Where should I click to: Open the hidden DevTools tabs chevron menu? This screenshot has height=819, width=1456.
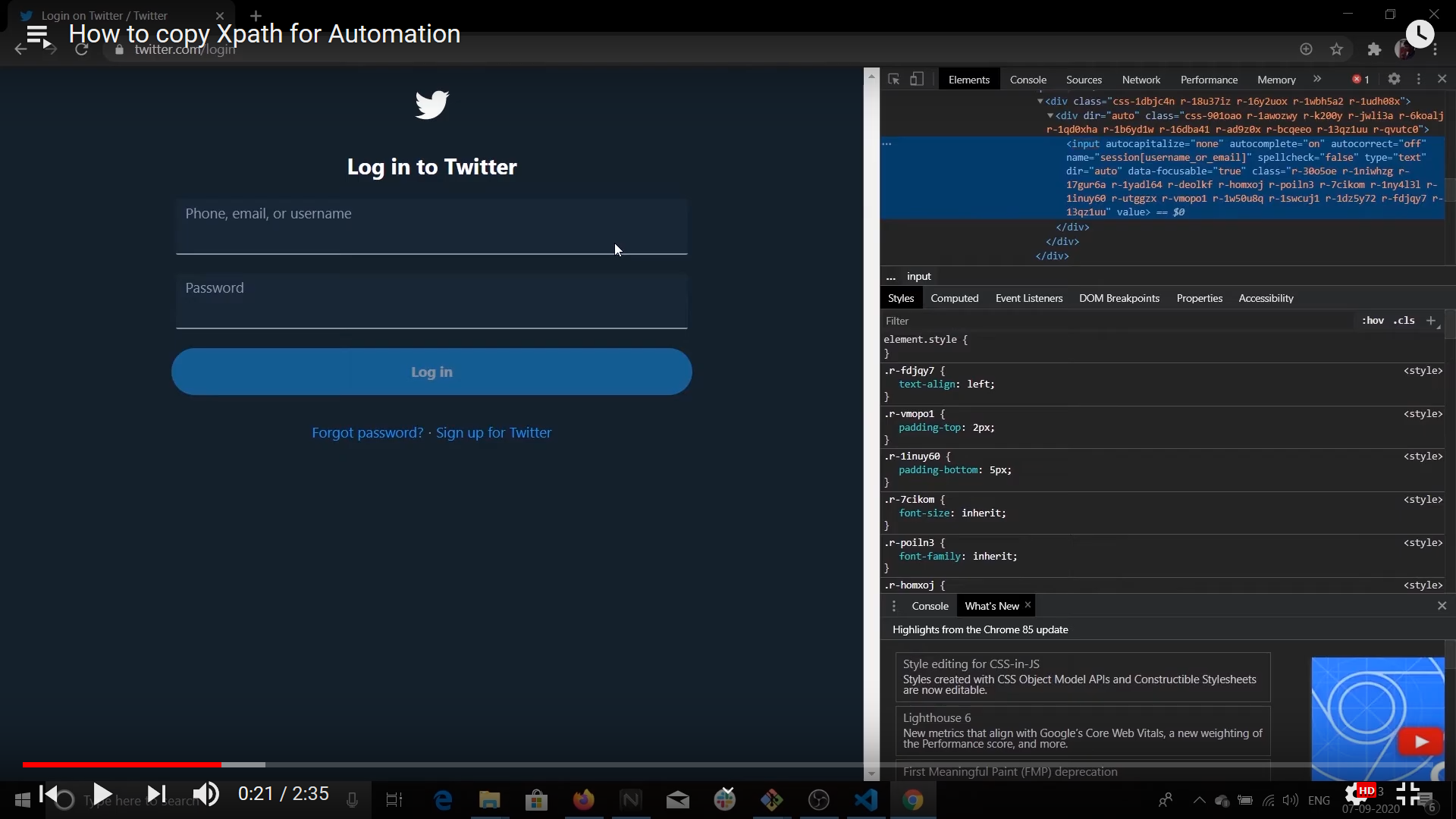click(1319, 79)
